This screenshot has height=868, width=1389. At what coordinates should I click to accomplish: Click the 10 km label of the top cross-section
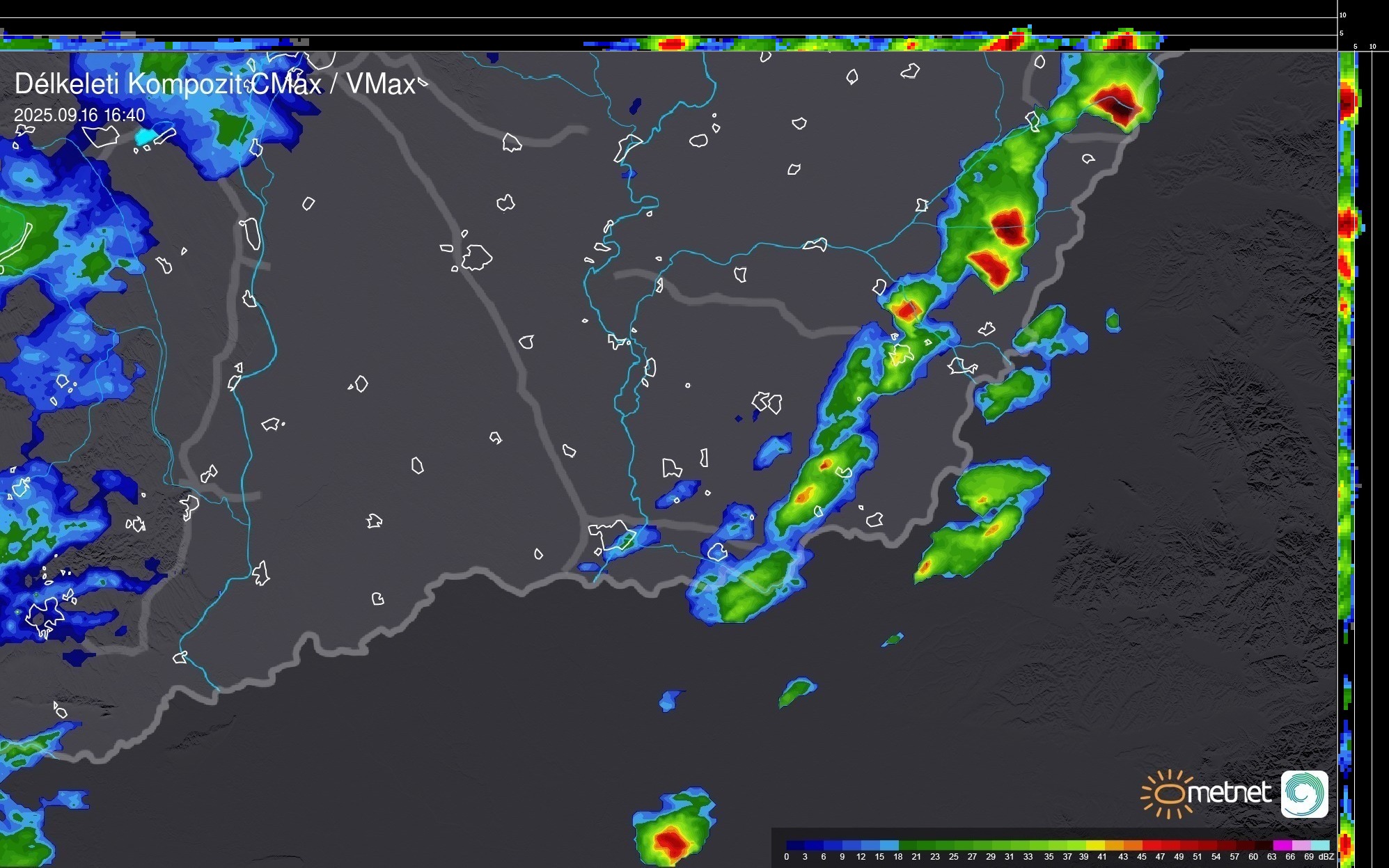pos(1343,15)
